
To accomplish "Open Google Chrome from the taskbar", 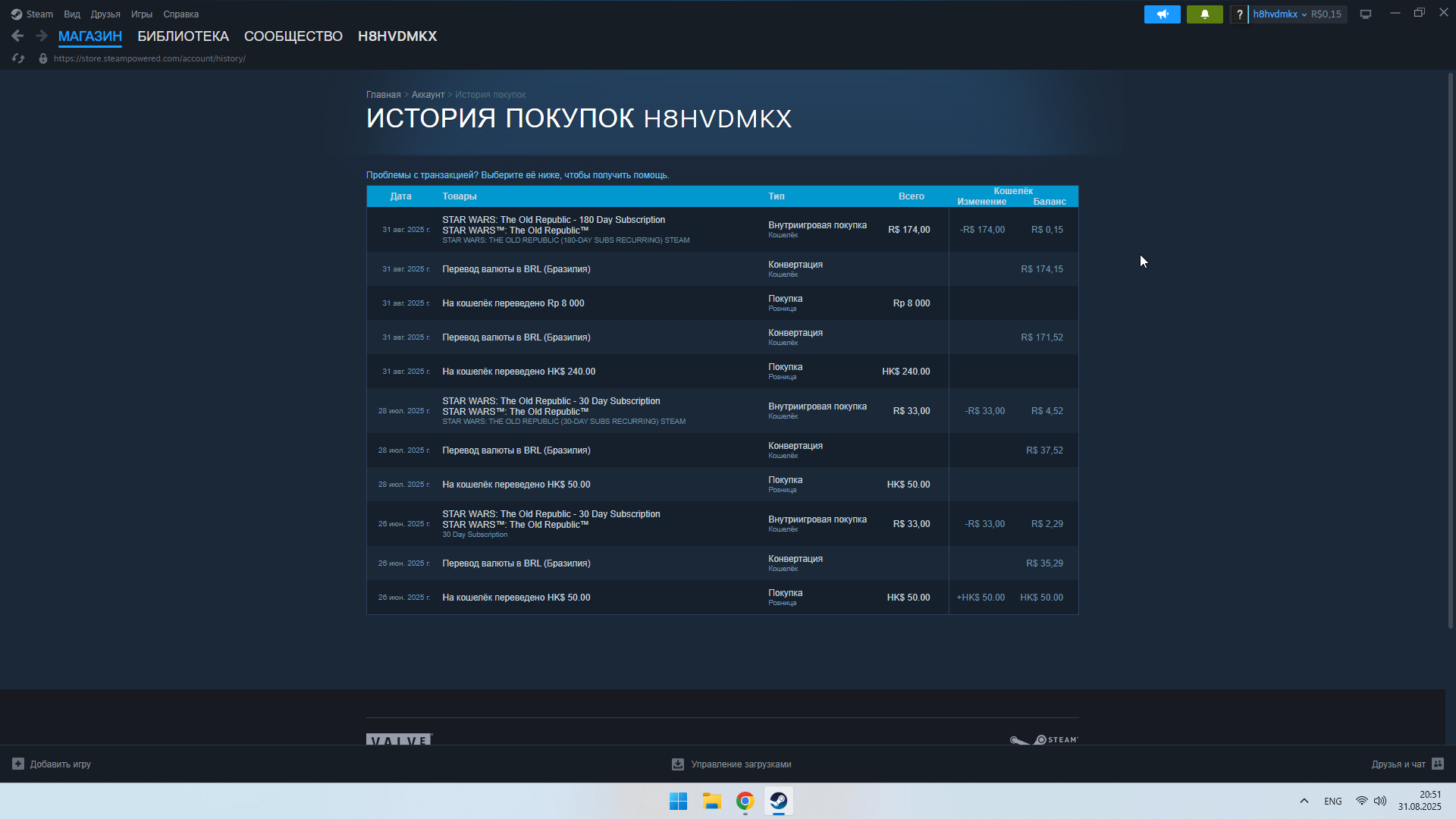I will click(x=745, y=801).
